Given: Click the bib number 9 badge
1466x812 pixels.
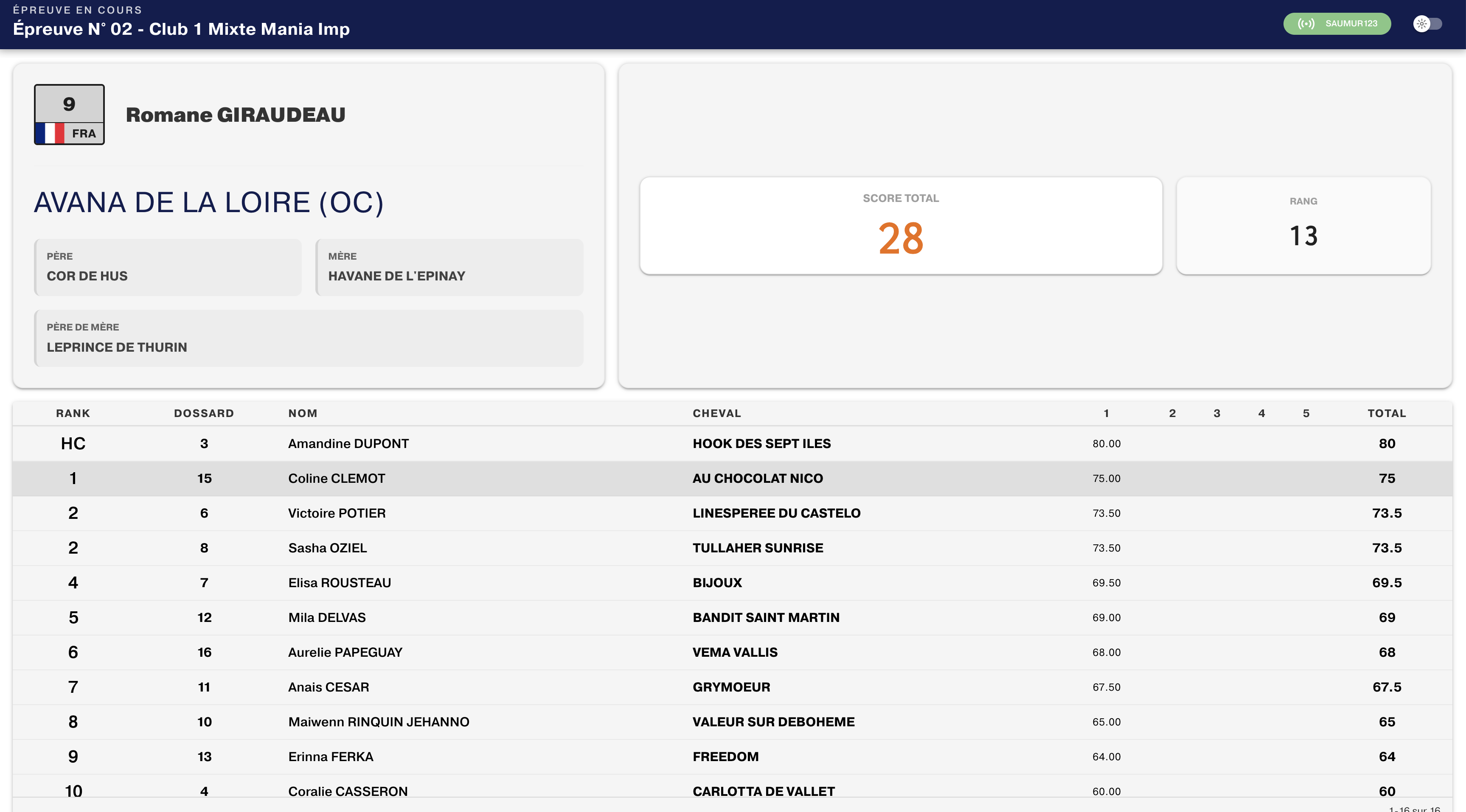Looking at the screenshot, I should 69,104.
